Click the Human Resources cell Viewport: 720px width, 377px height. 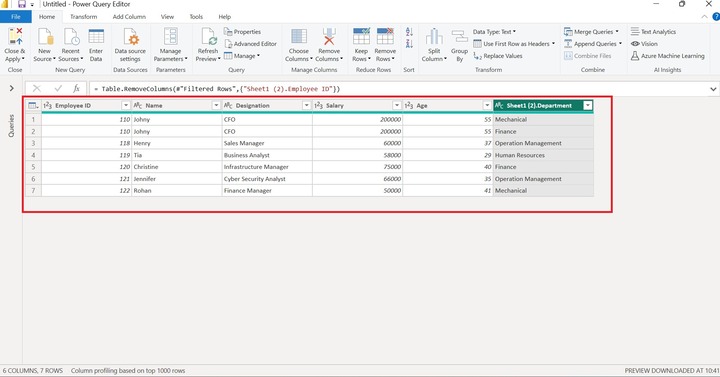tap(543, 155)
